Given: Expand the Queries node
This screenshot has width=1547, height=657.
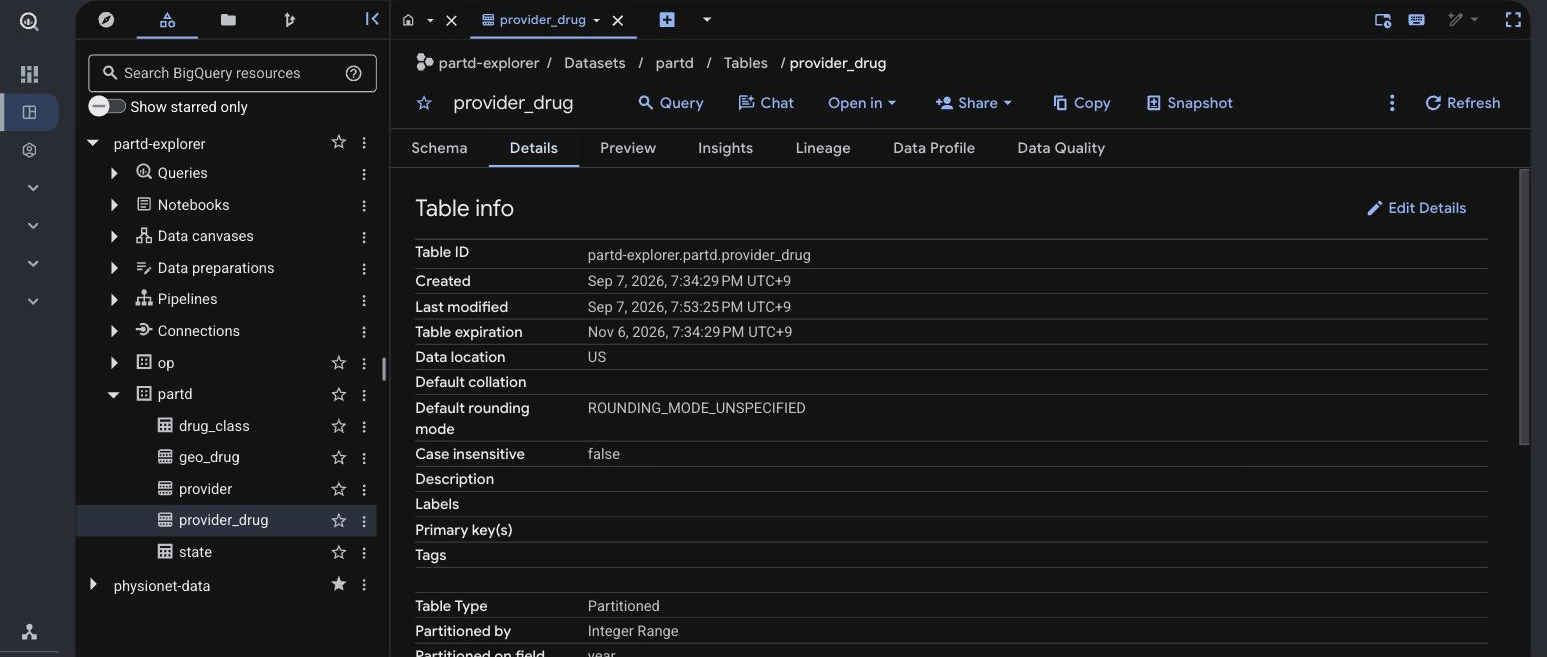Looking at the screenshot, I should [114, 173].
